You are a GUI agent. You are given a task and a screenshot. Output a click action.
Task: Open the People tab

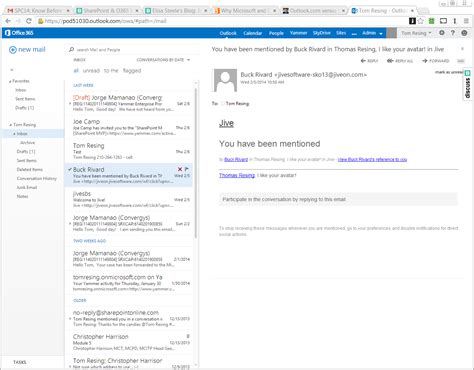tap(276, 33)
